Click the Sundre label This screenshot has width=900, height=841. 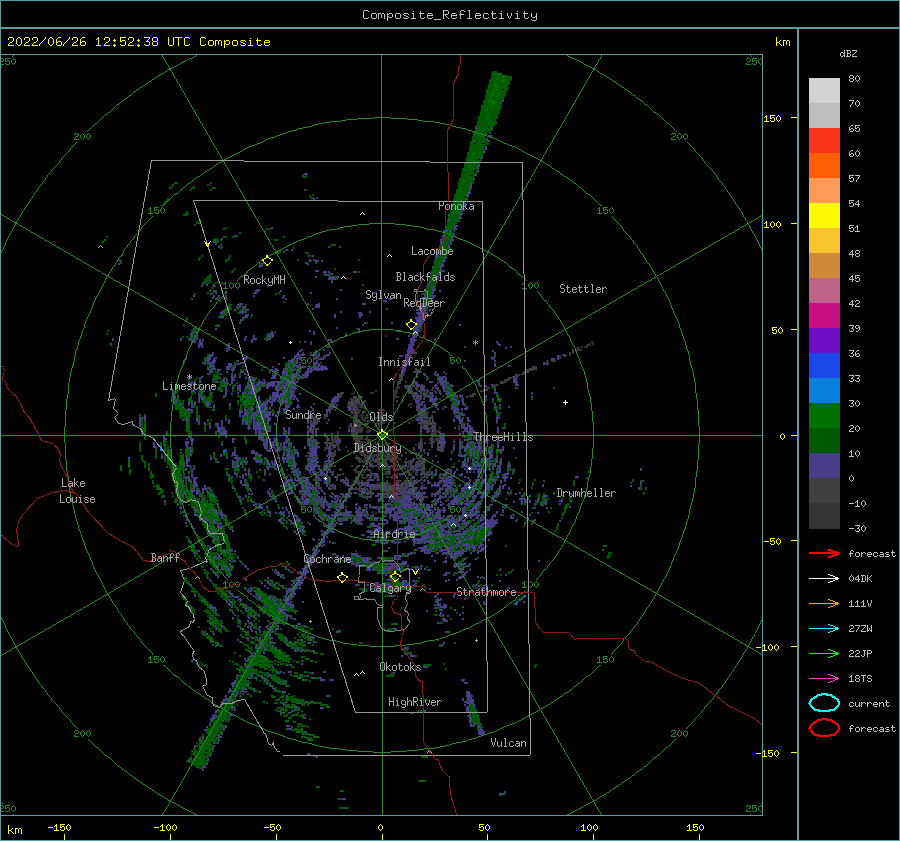(303, 414)
